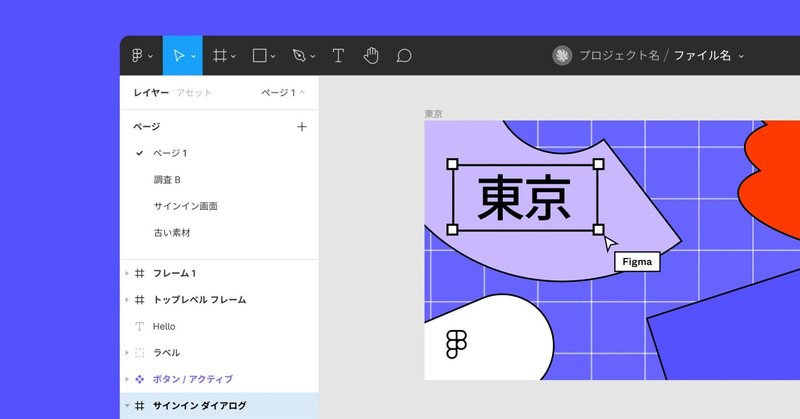This screenshot has width=800, height=419.
Task: Select the Pen tool
Action: tap(299, 56)
